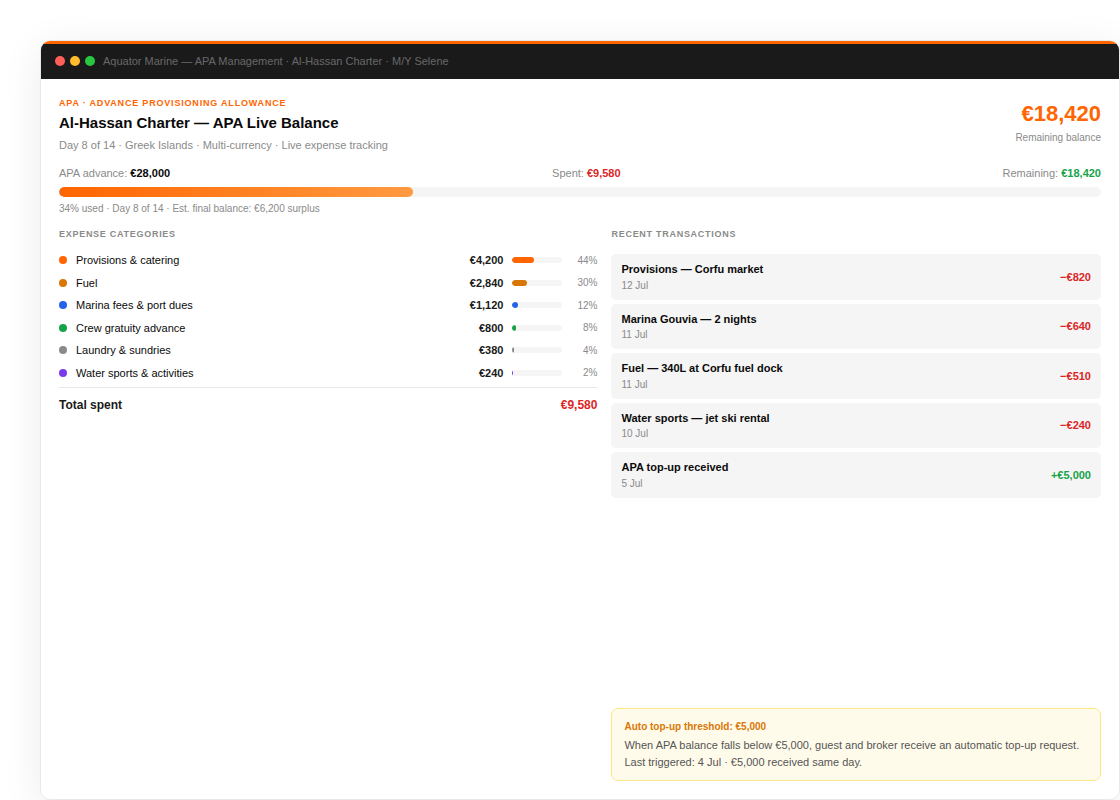Click the large €18,420 remaining balance figure
The image size is (1120, 800).
pos(1060,114)
